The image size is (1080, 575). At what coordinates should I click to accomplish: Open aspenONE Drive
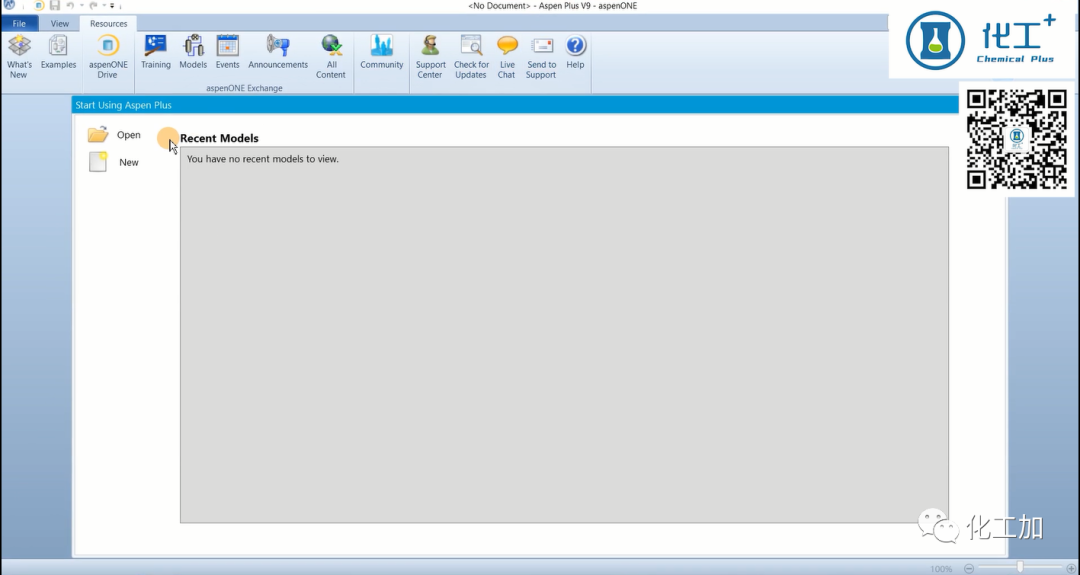click(x=108, y=55)
